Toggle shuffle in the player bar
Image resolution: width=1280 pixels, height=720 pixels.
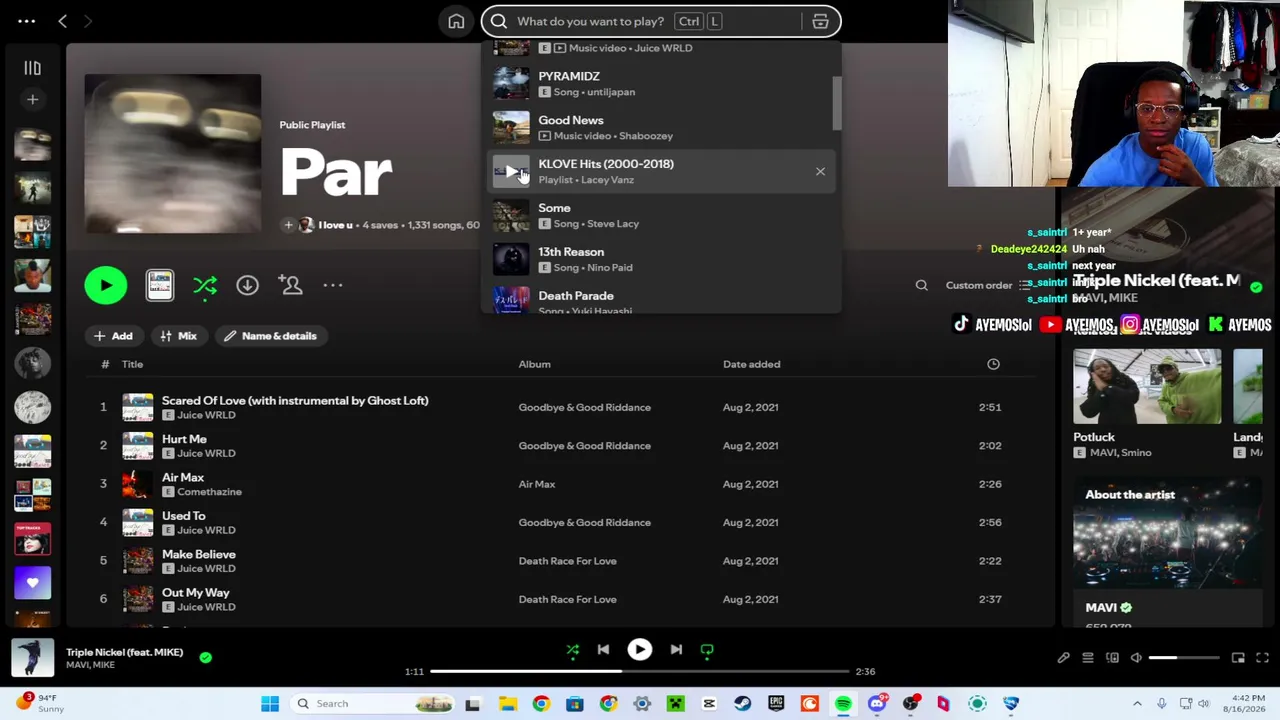click(573, 650)
